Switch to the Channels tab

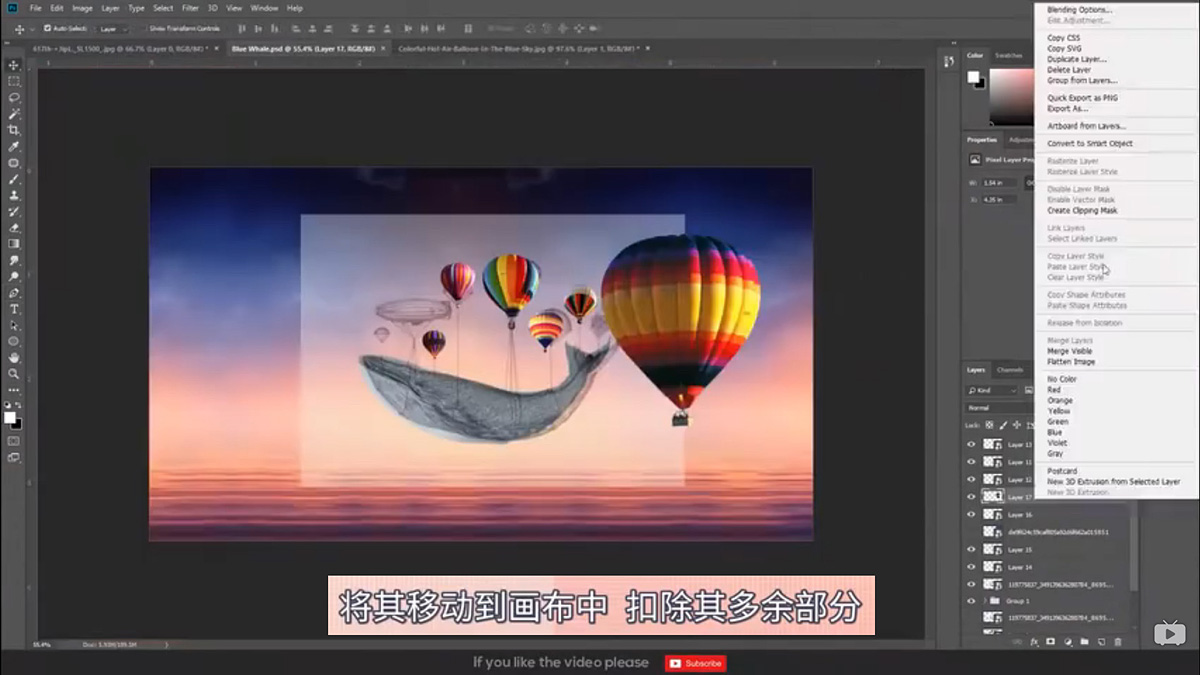coord(1008,368)
